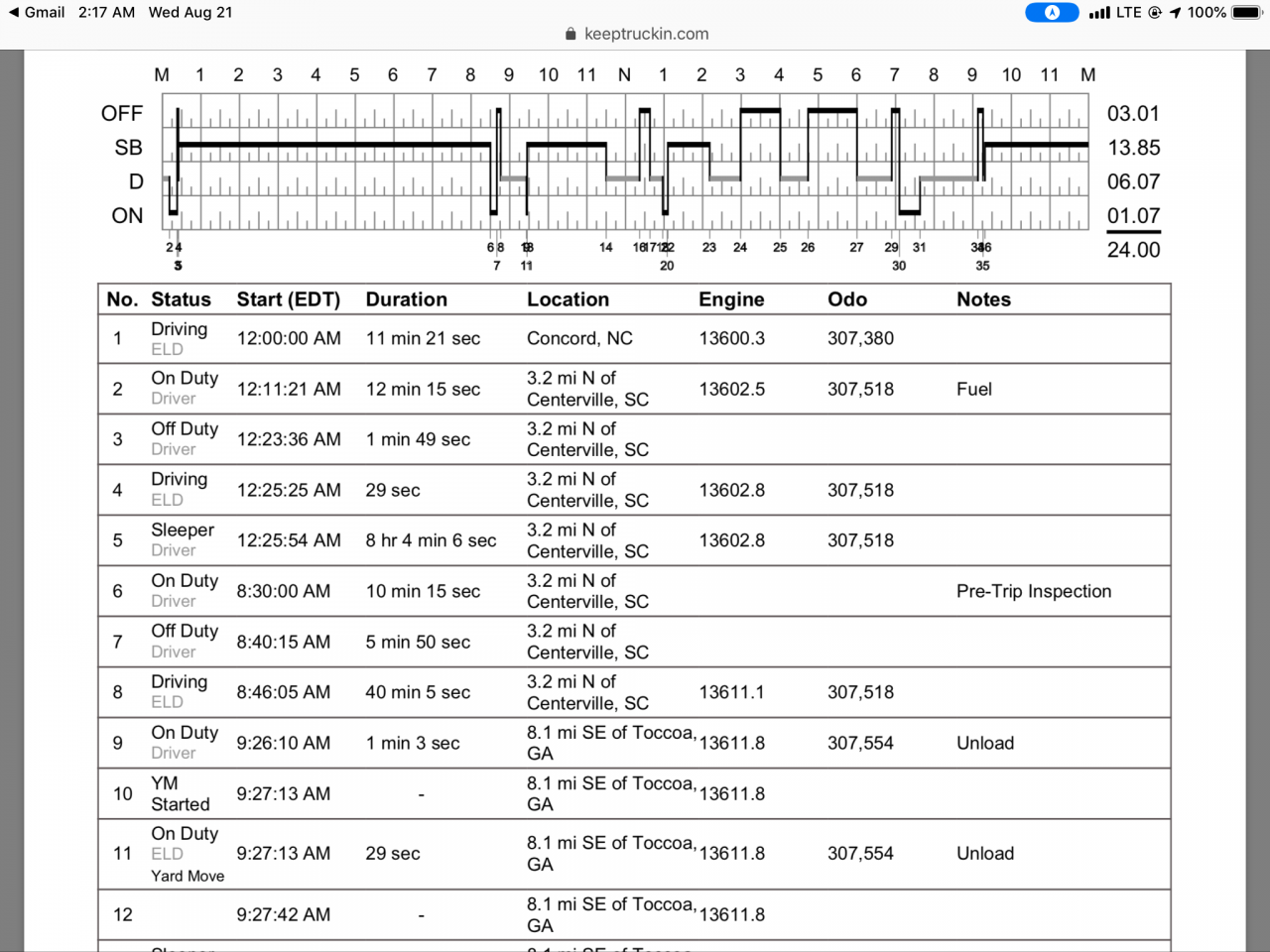Select the 1 min 49 sec duration
The image size is (1270, 952).
pos(418,439)
